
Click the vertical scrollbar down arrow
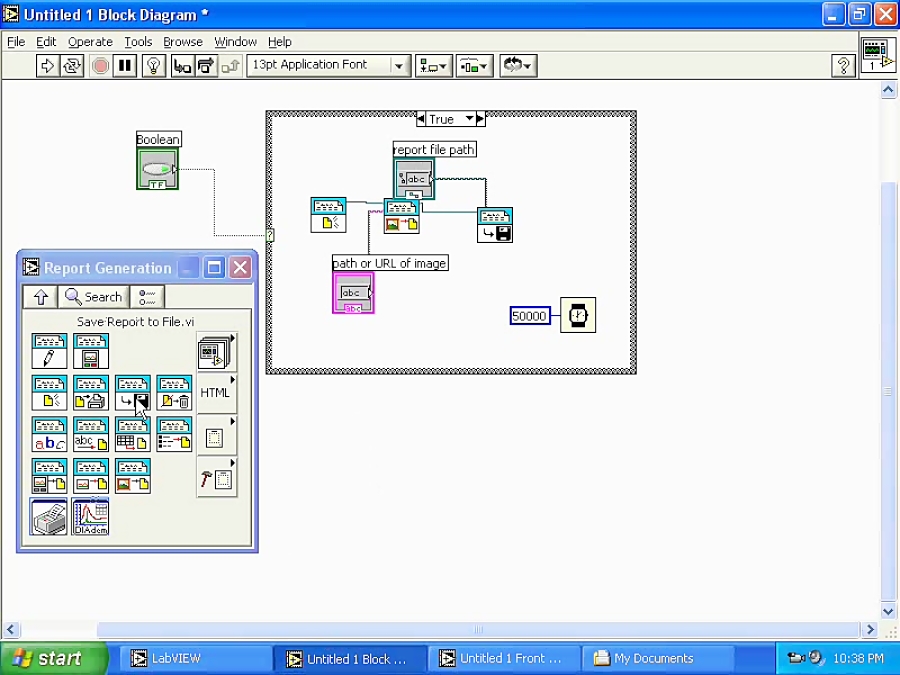pos(888,611)
